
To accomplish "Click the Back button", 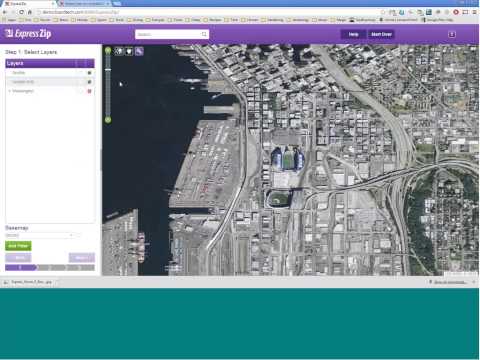I will coord(18,258).
